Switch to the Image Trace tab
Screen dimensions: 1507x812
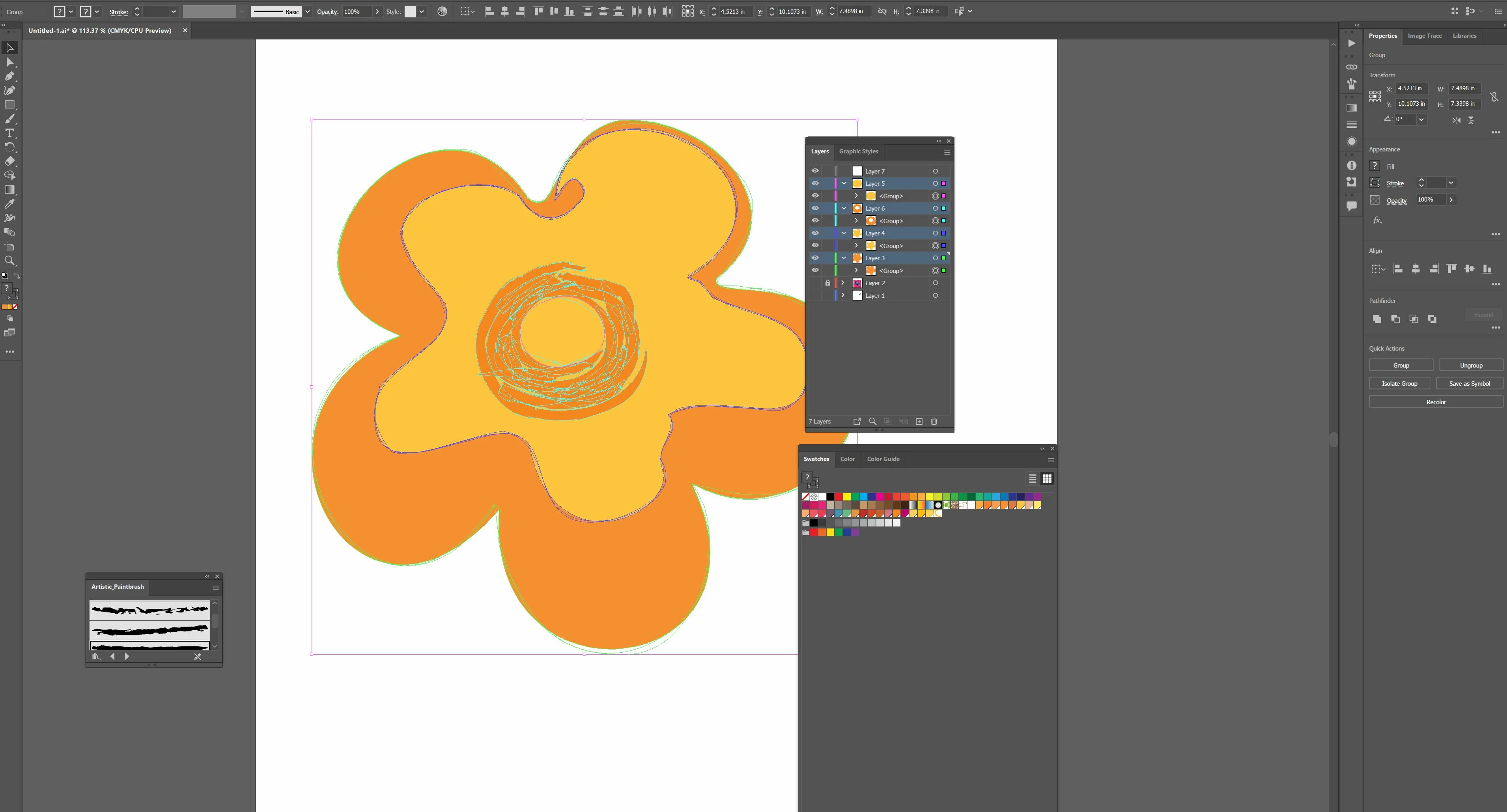pyautogui.click(x=1424, y=35)
